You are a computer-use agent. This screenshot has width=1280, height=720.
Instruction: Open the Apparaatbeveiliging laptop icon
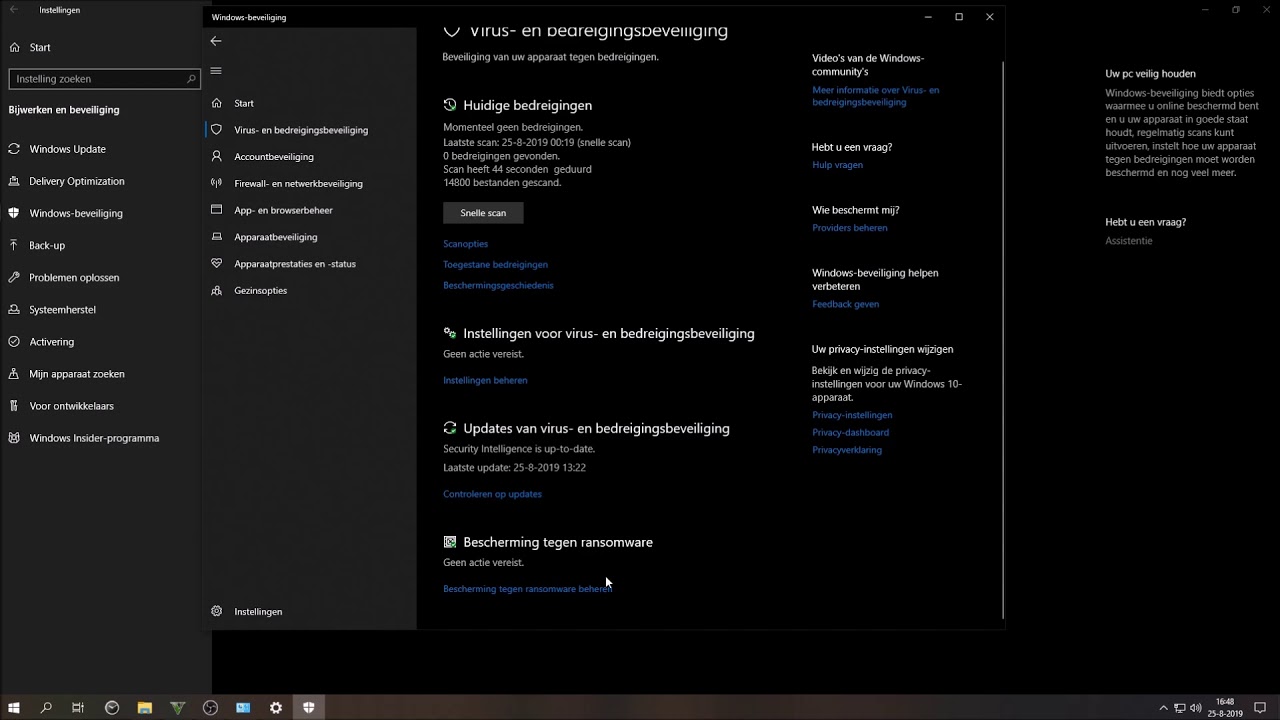click(x=216, y=237)
